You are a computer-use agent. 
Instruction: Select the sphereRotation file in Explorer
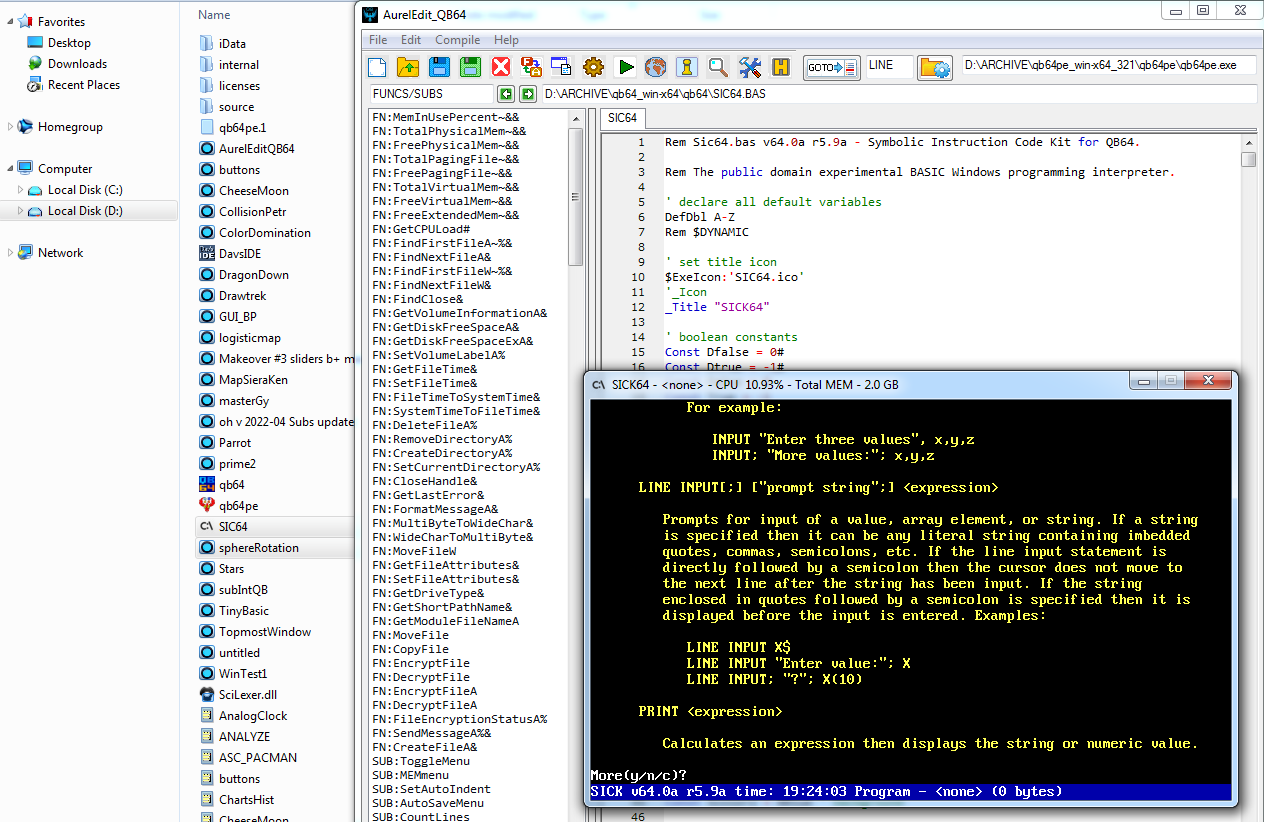[259, 548]
